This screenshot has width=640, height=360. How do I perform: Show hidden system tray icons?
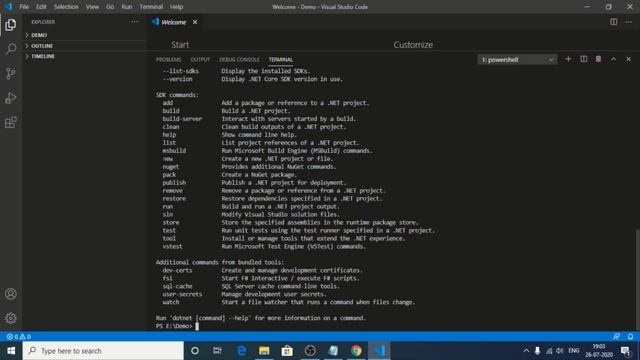(526, 351)
